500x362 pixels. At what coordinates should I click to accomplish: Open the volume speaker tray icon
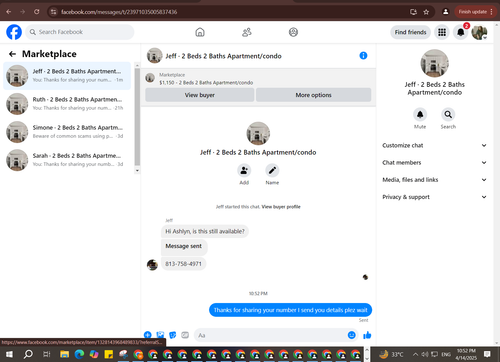tap(425, 354)
